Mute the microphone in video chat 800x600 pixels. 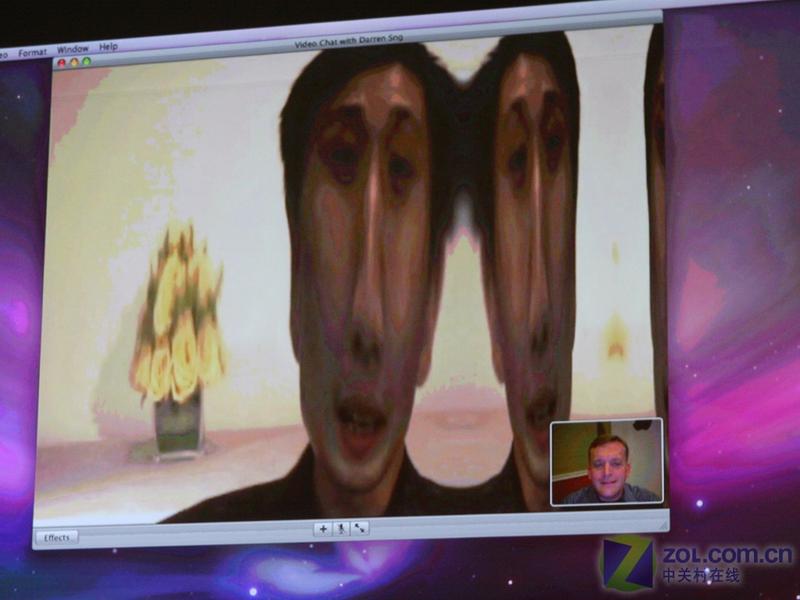[341, 529]
